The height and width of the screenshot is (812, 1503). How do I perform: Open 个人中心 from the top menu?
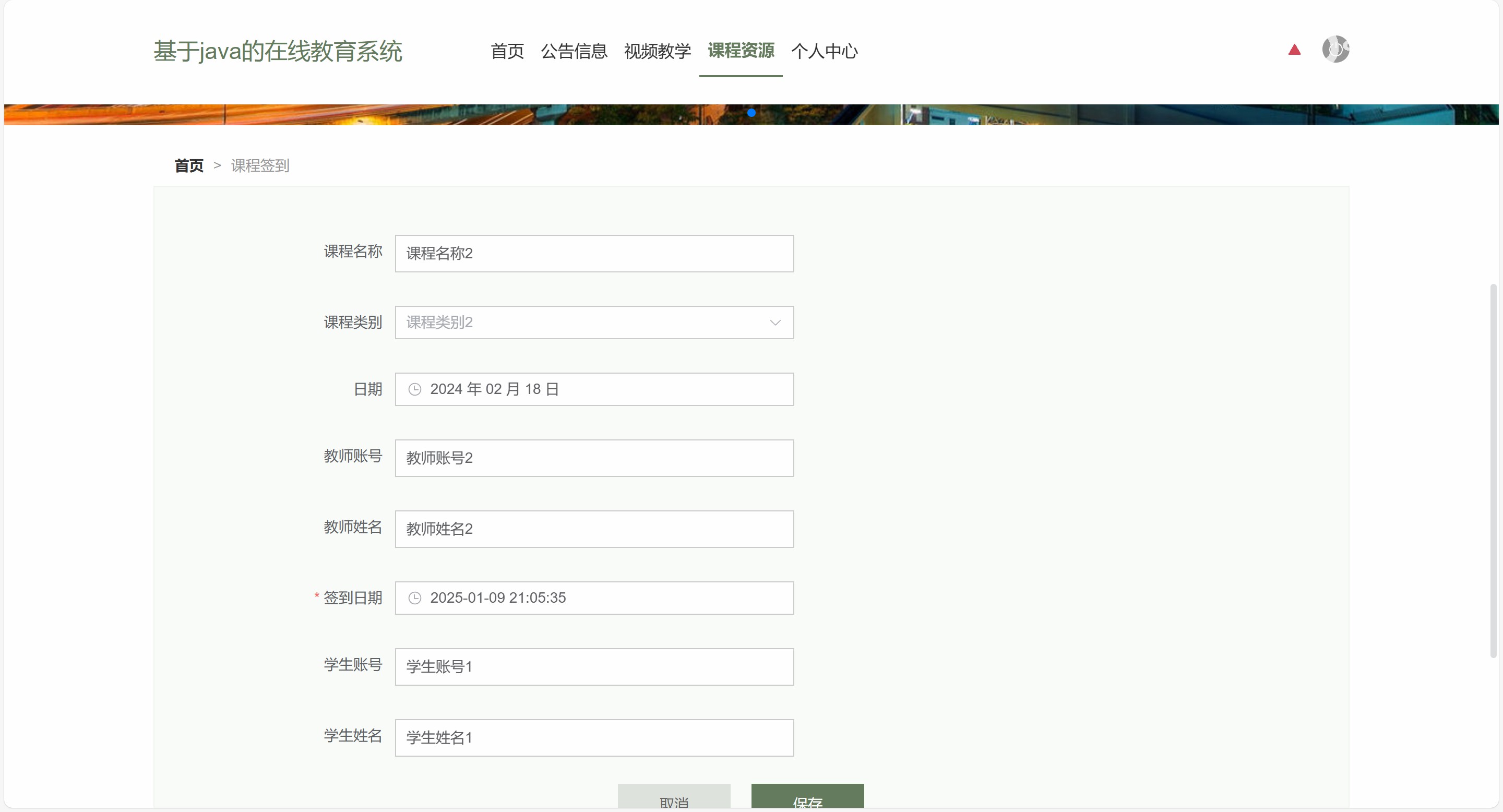pyautogui.click(x=824, y=51)
